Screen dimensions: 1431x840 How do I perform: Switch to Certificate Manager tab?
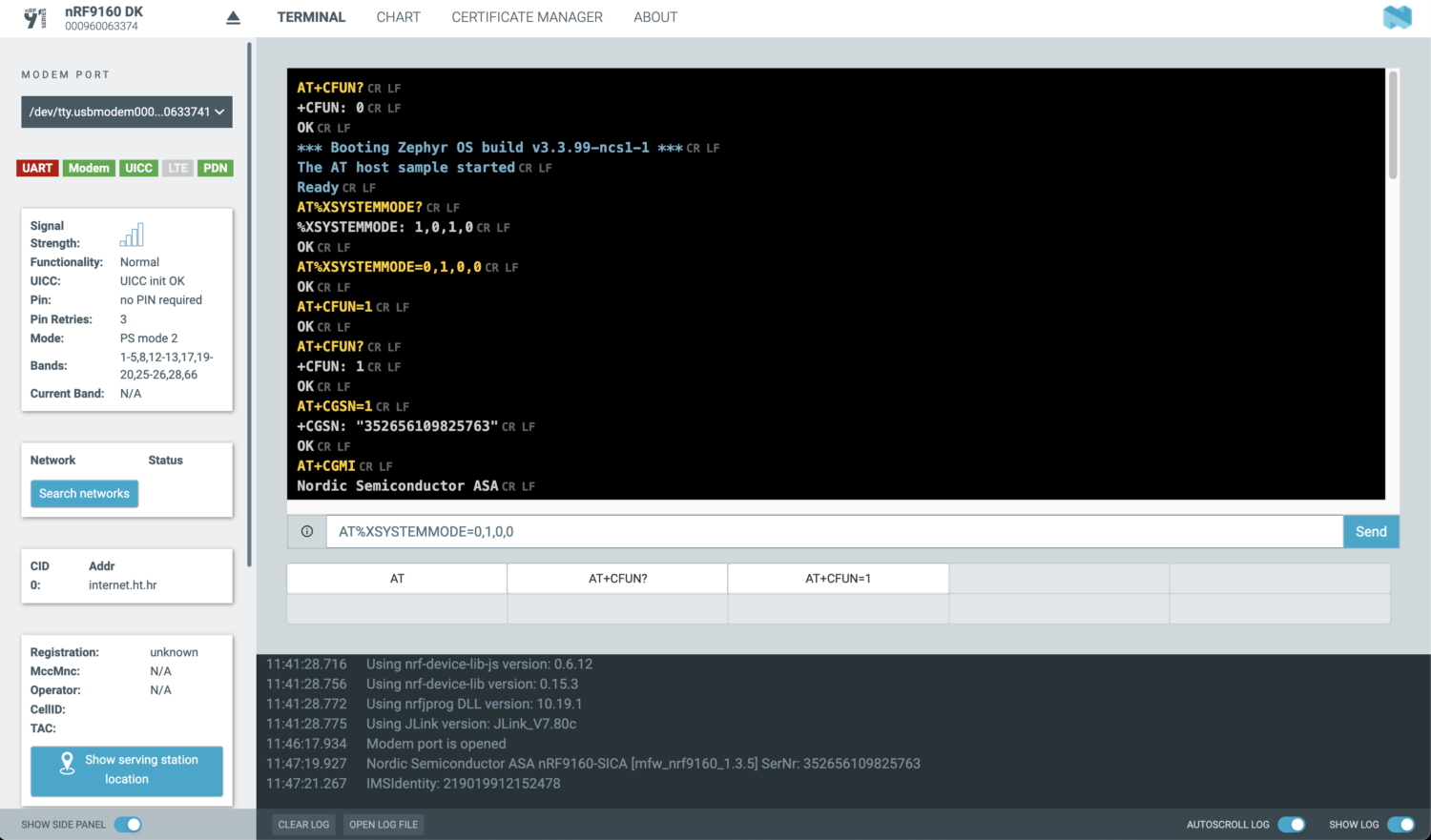[x=527, y=17]
